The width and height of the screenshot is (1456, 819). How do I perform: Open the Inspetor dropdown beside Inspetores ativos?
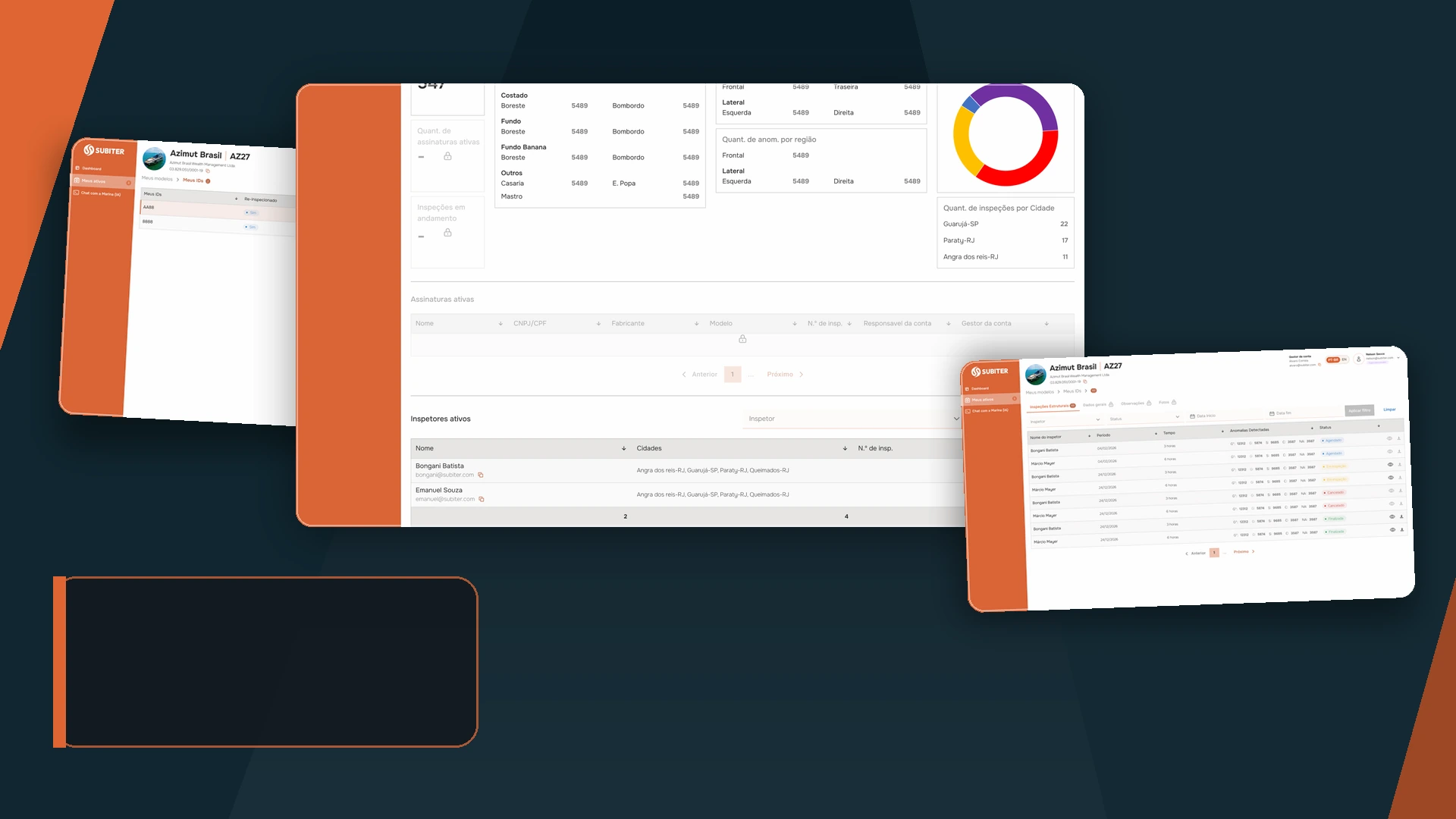coord(853,419)
